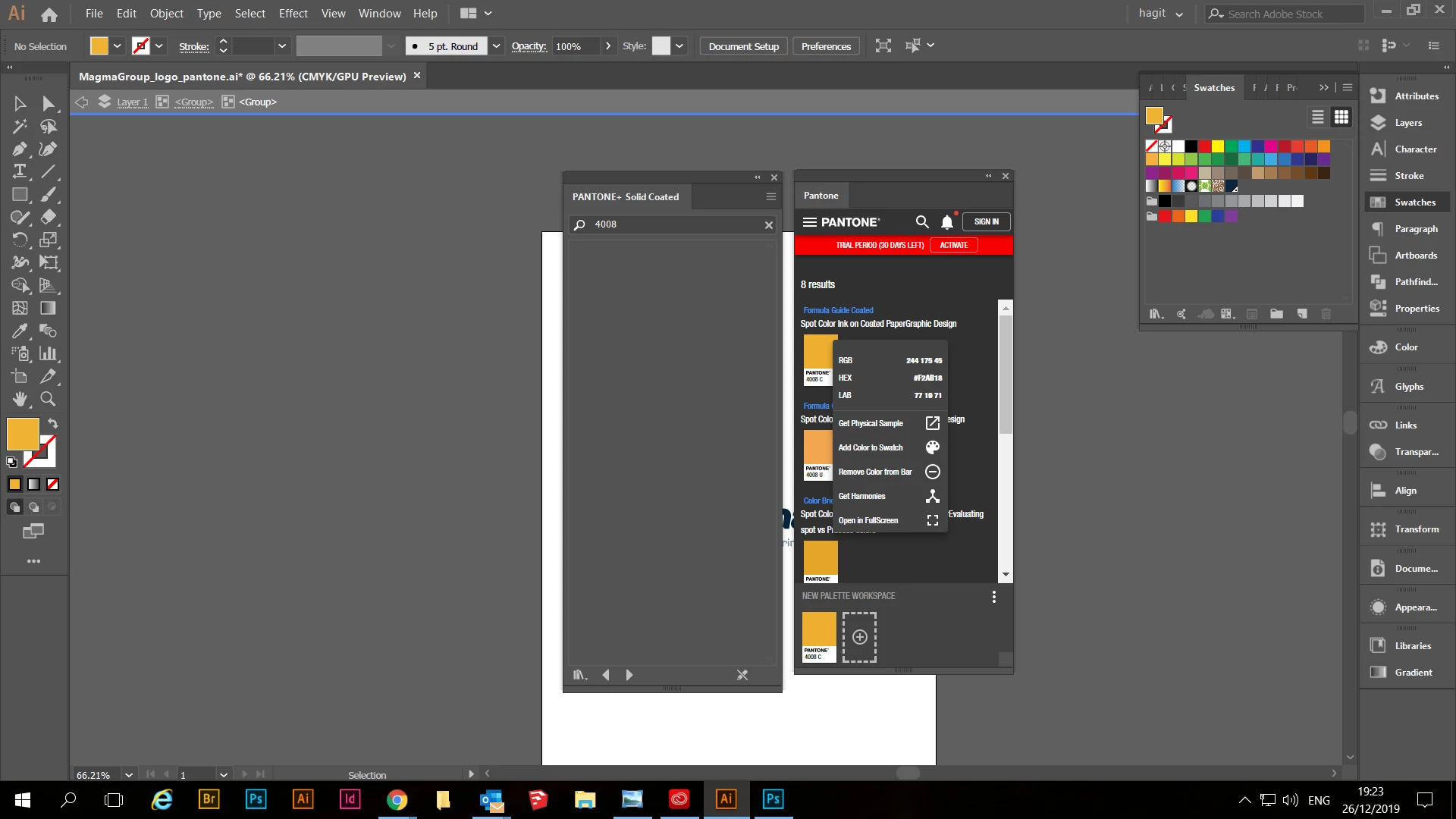The width and height of the screenshot is (1456, 819).
Task: Select the Hand tool
Action: pos(20,399)
